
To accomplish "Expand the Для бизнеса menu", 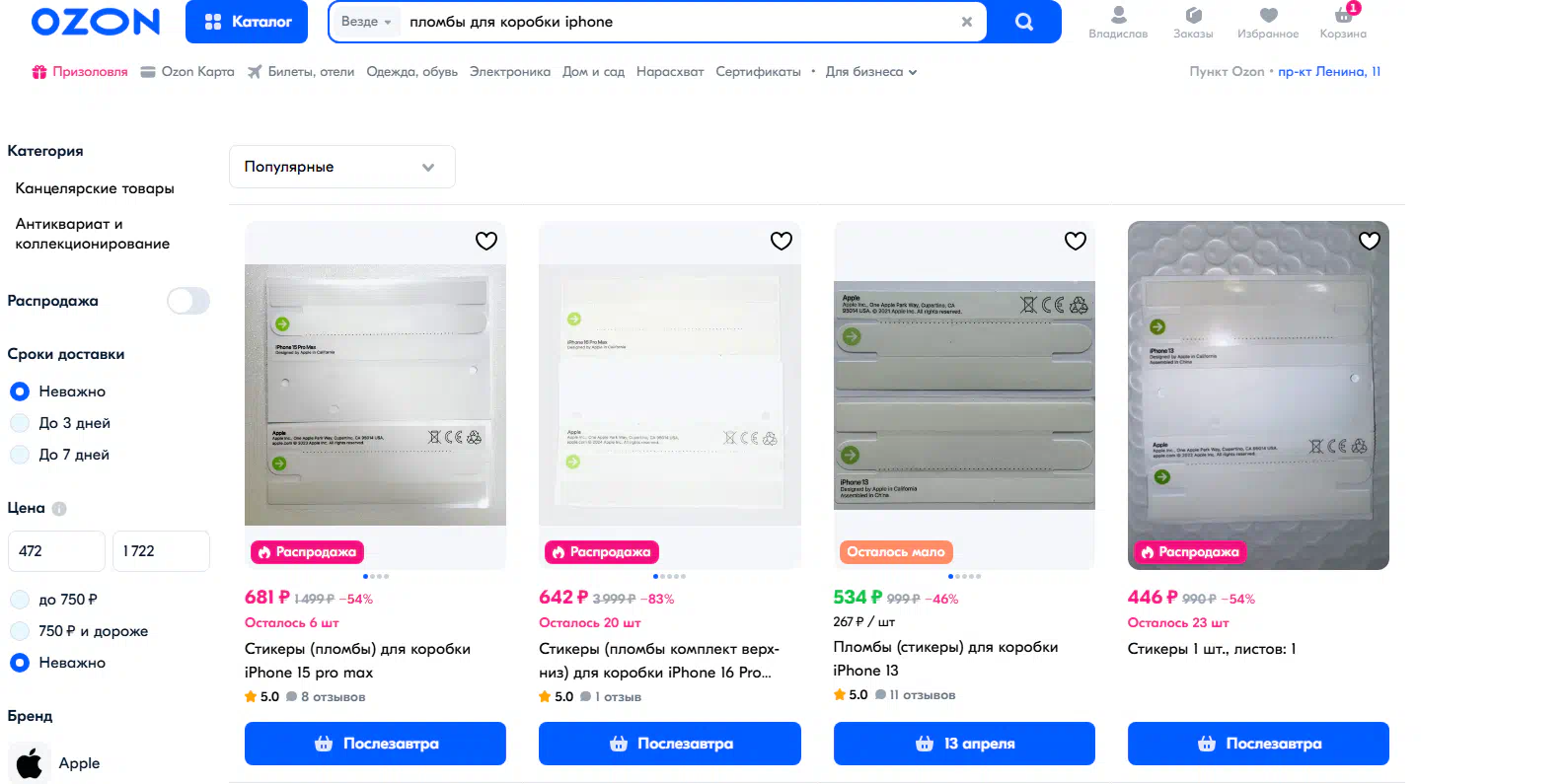I will point(871,72).
